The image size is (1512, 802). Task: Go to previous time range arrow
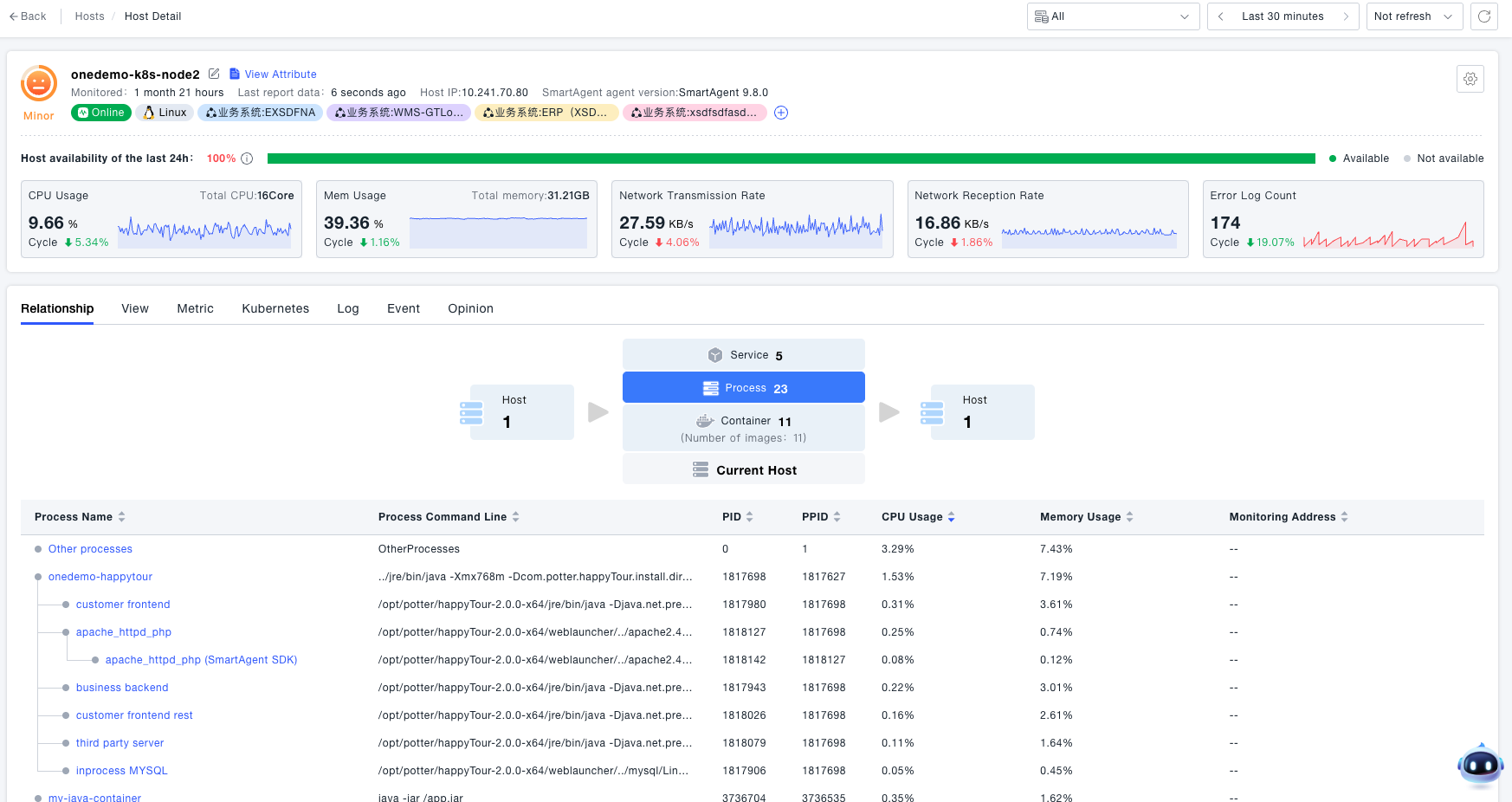coord(1221,16)
